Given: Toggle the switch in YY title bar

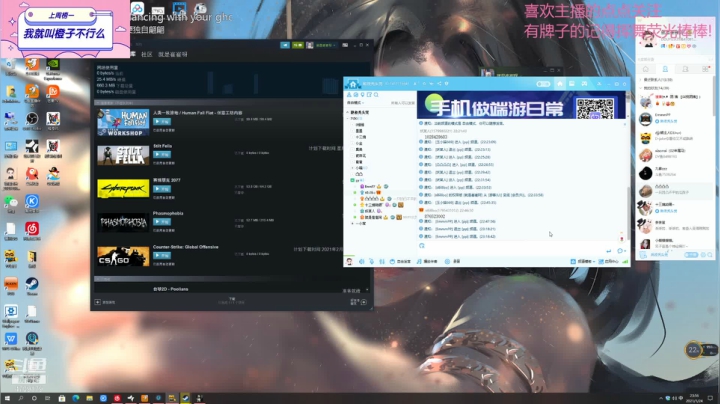Looking at the screenshot, I should [x=543, y=84].
